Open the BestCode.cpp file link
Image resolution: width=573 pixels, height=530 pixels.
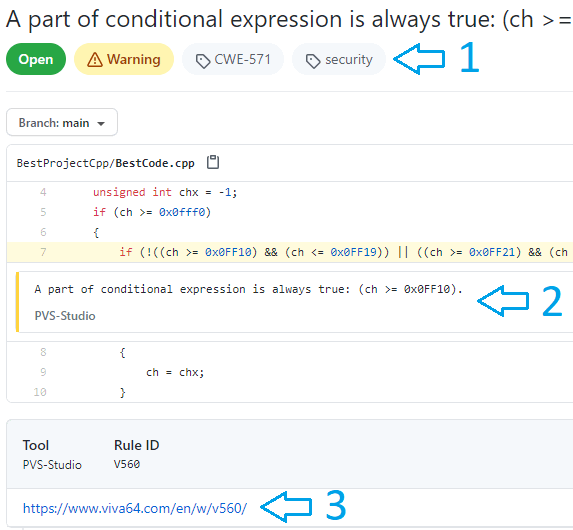pos(155,163)
